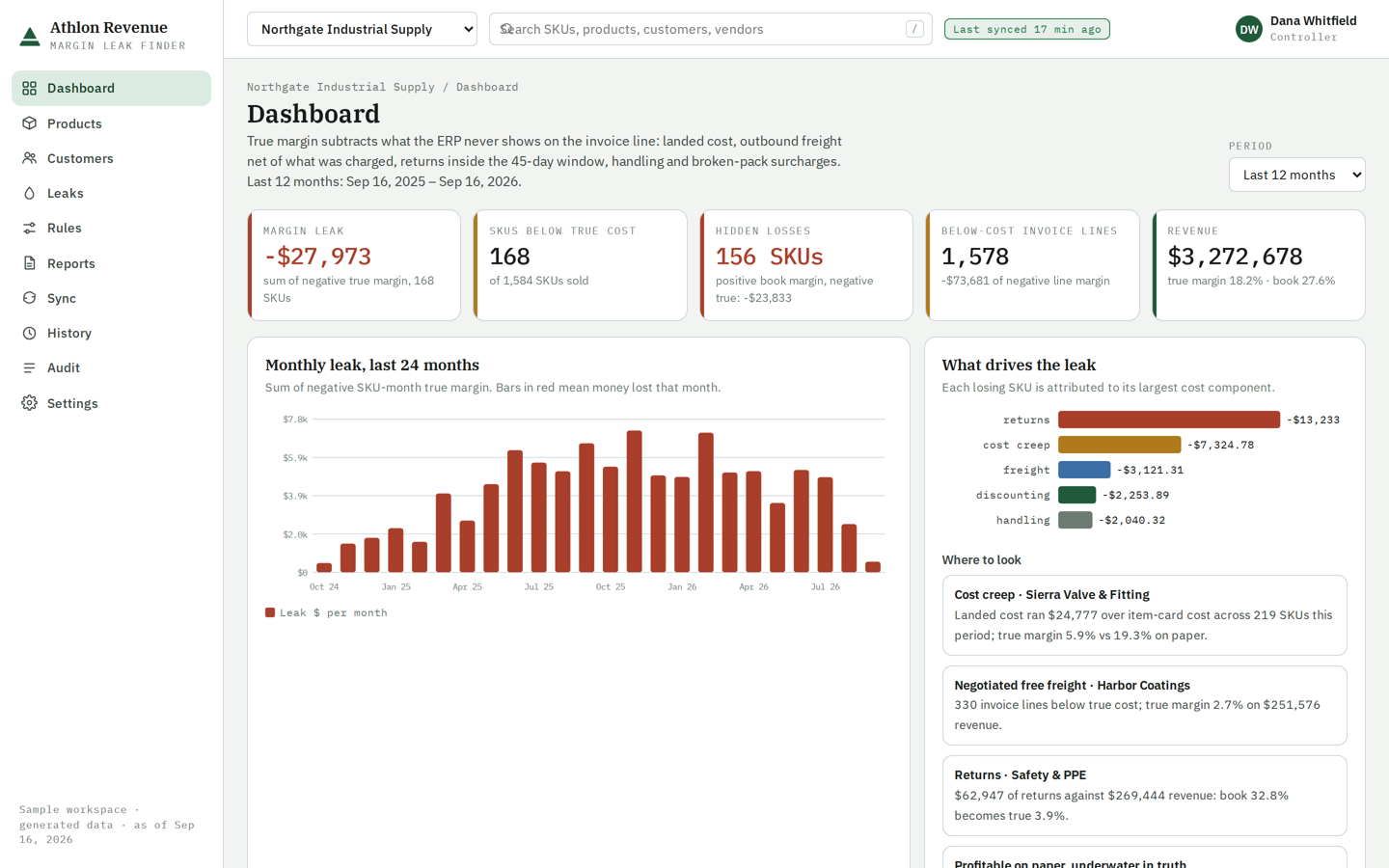1389x868 pixels.
Task: Click the Last synced 17 min ago badge
Action: tap(1027, 29)
